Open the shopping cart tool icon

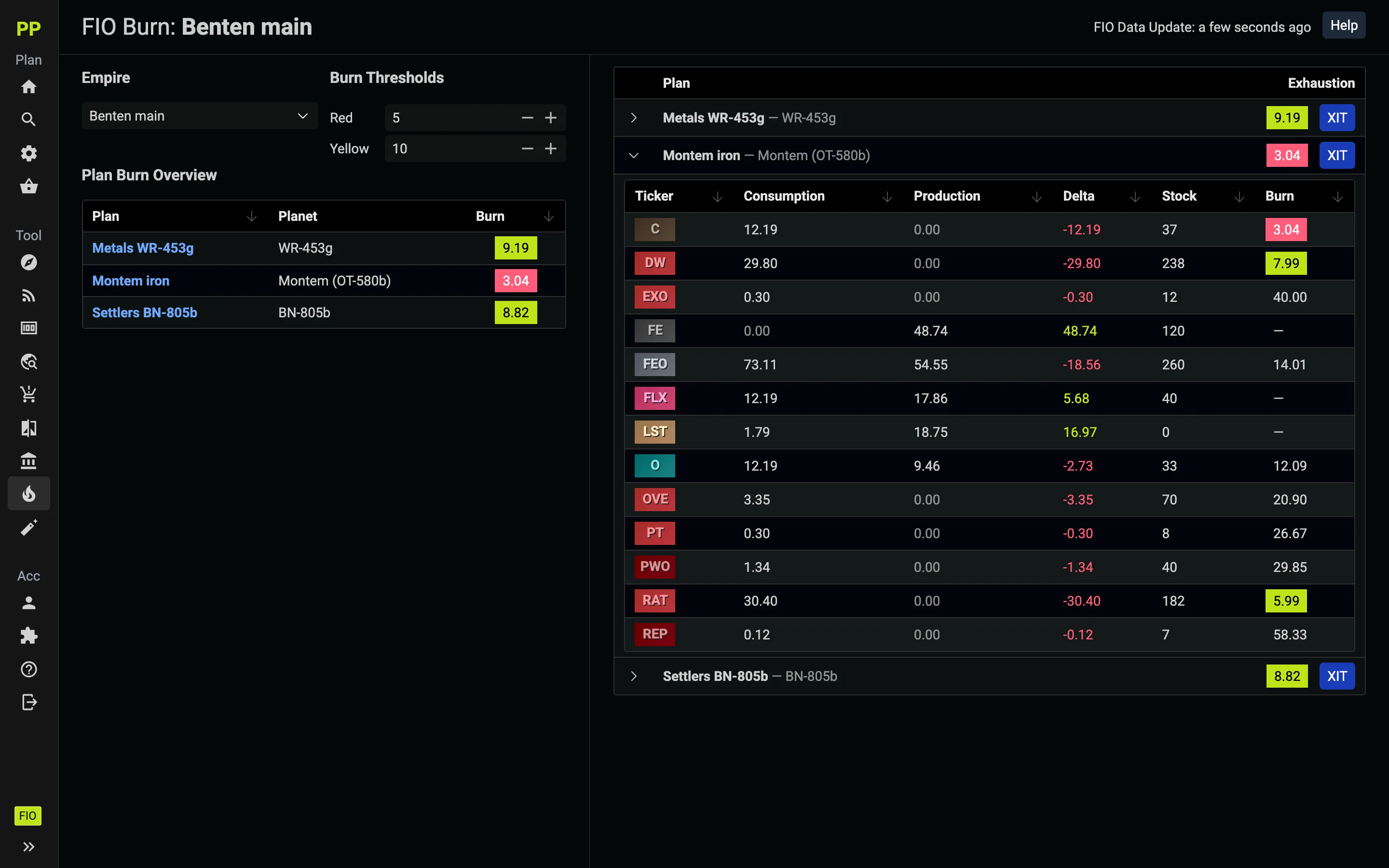[x=29, y=394]
